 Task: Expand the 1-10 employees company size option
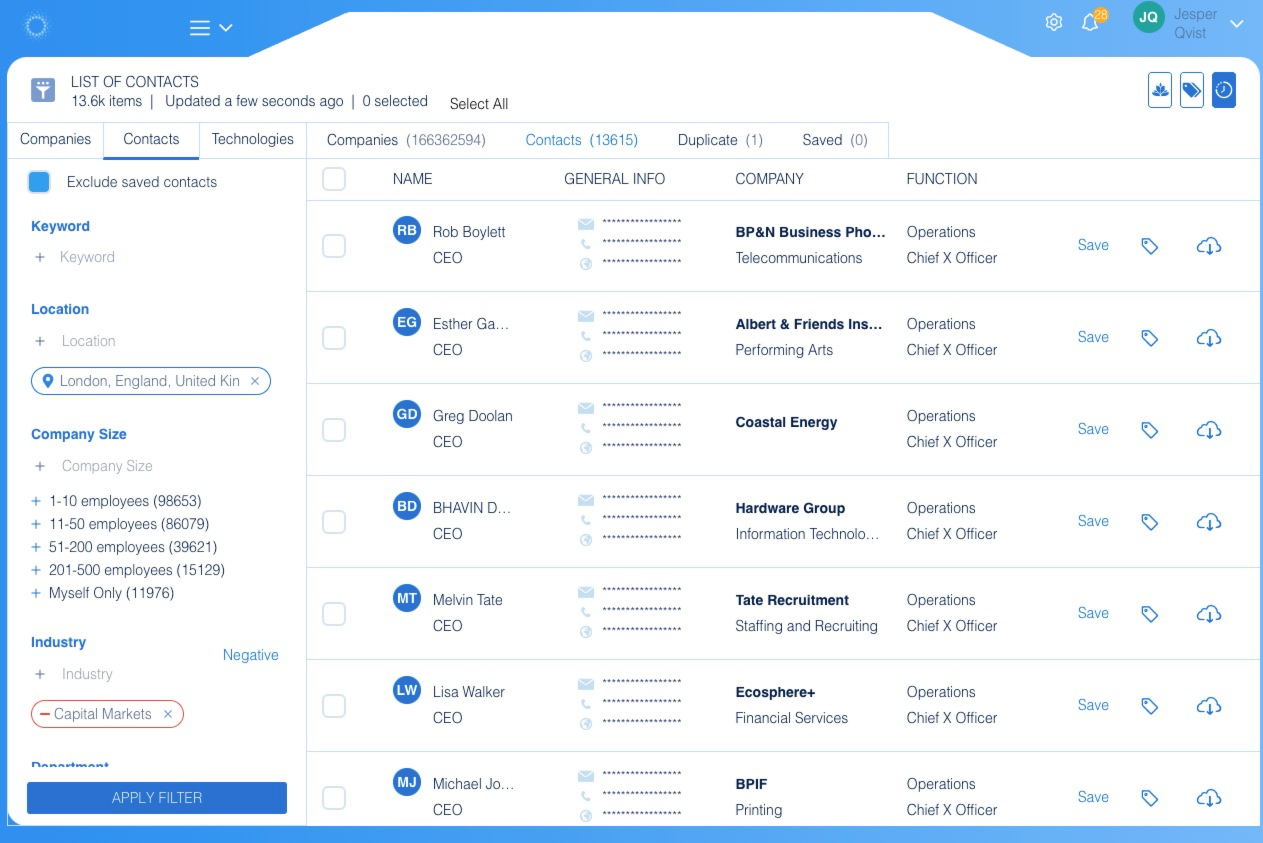(37, 501)
